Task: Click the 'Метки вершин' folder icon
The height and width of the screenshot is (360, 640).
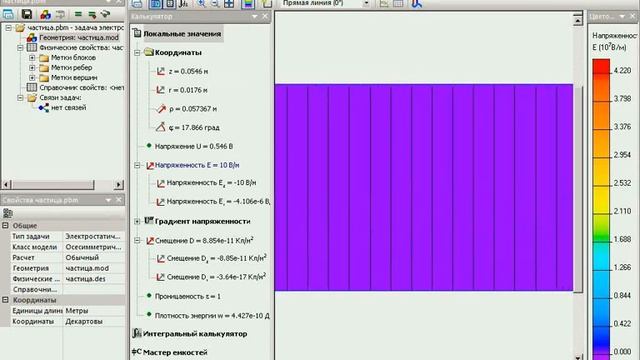Action: (44, 78)
